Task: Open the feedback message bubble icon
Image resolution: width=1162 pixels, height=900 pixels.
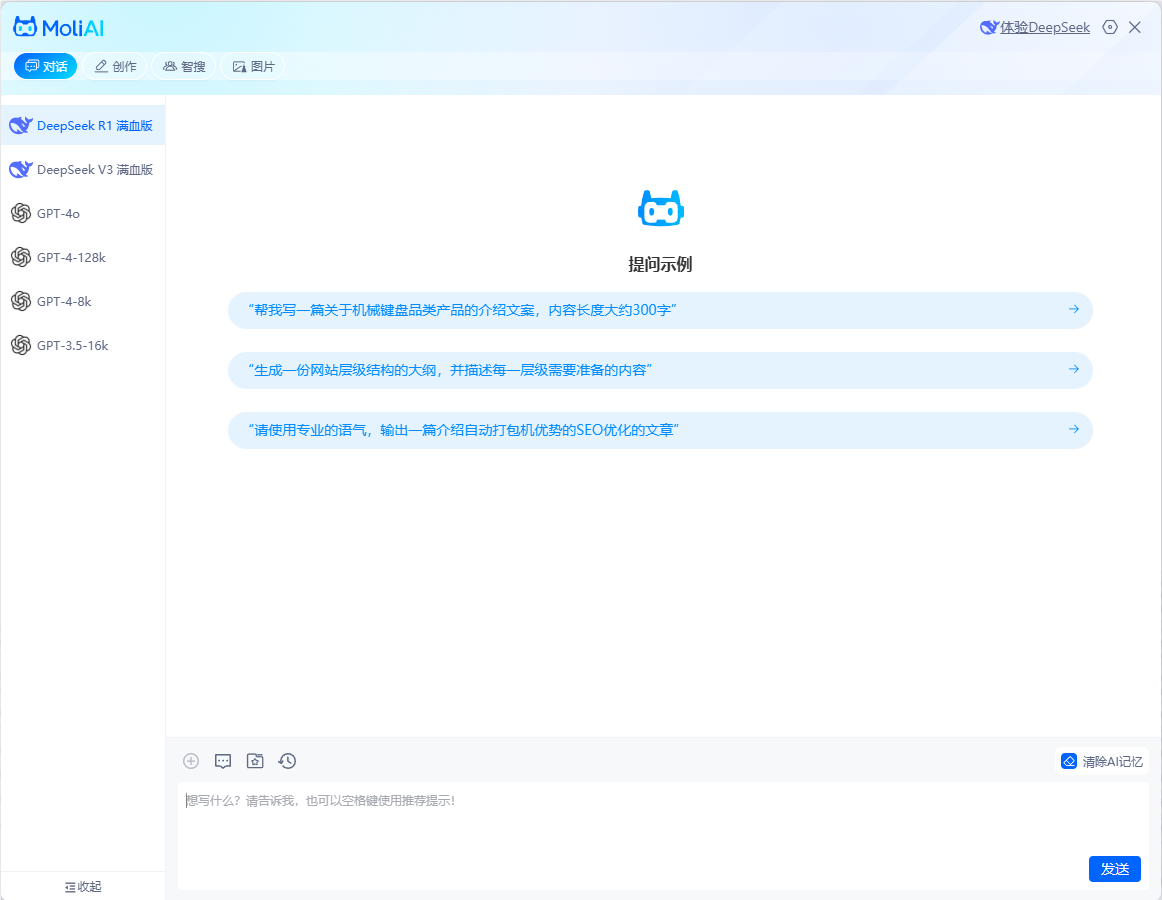Action: coord(223,761)
